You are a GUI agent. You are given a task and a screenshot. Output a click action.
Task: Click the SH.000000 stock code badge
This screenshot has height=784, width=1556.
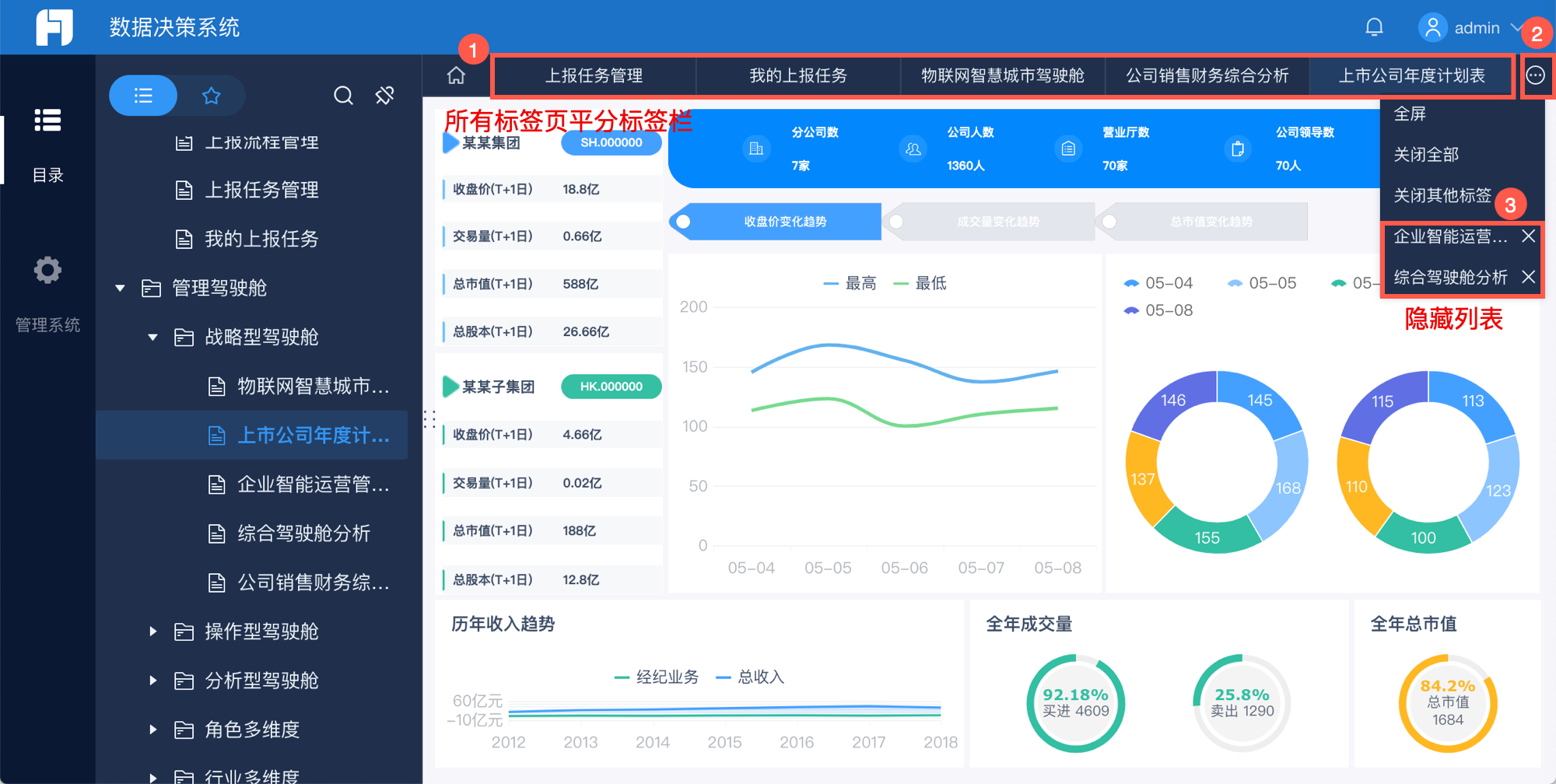point(612,143)
